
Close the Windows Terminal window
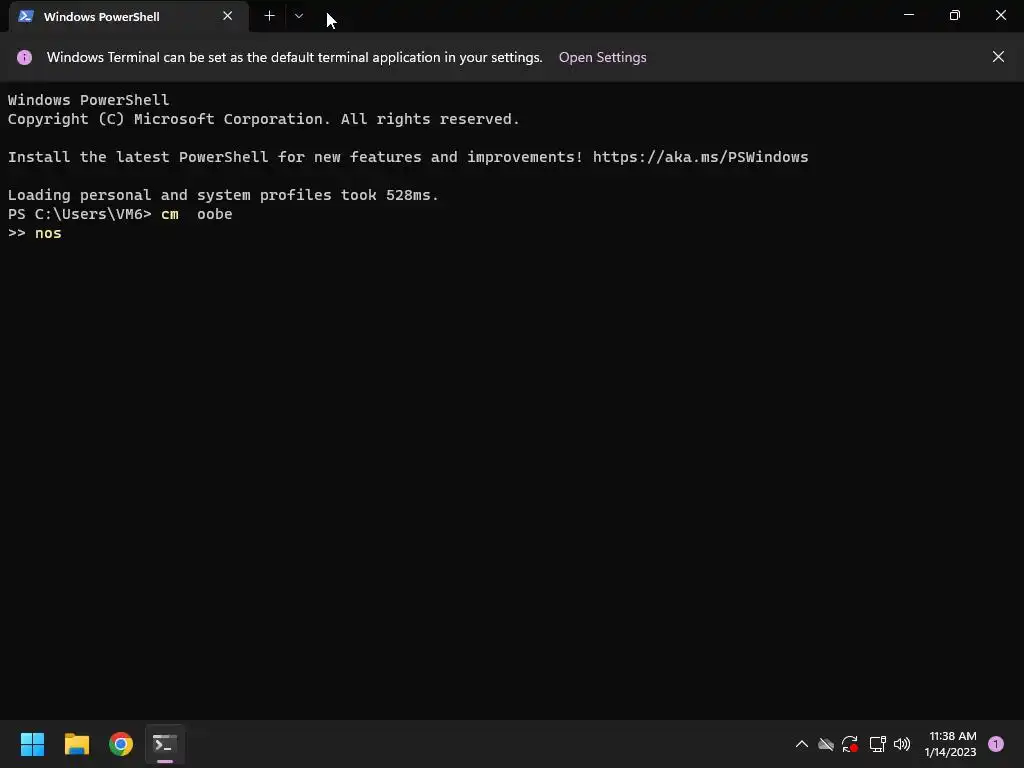tap(1000, 15)
